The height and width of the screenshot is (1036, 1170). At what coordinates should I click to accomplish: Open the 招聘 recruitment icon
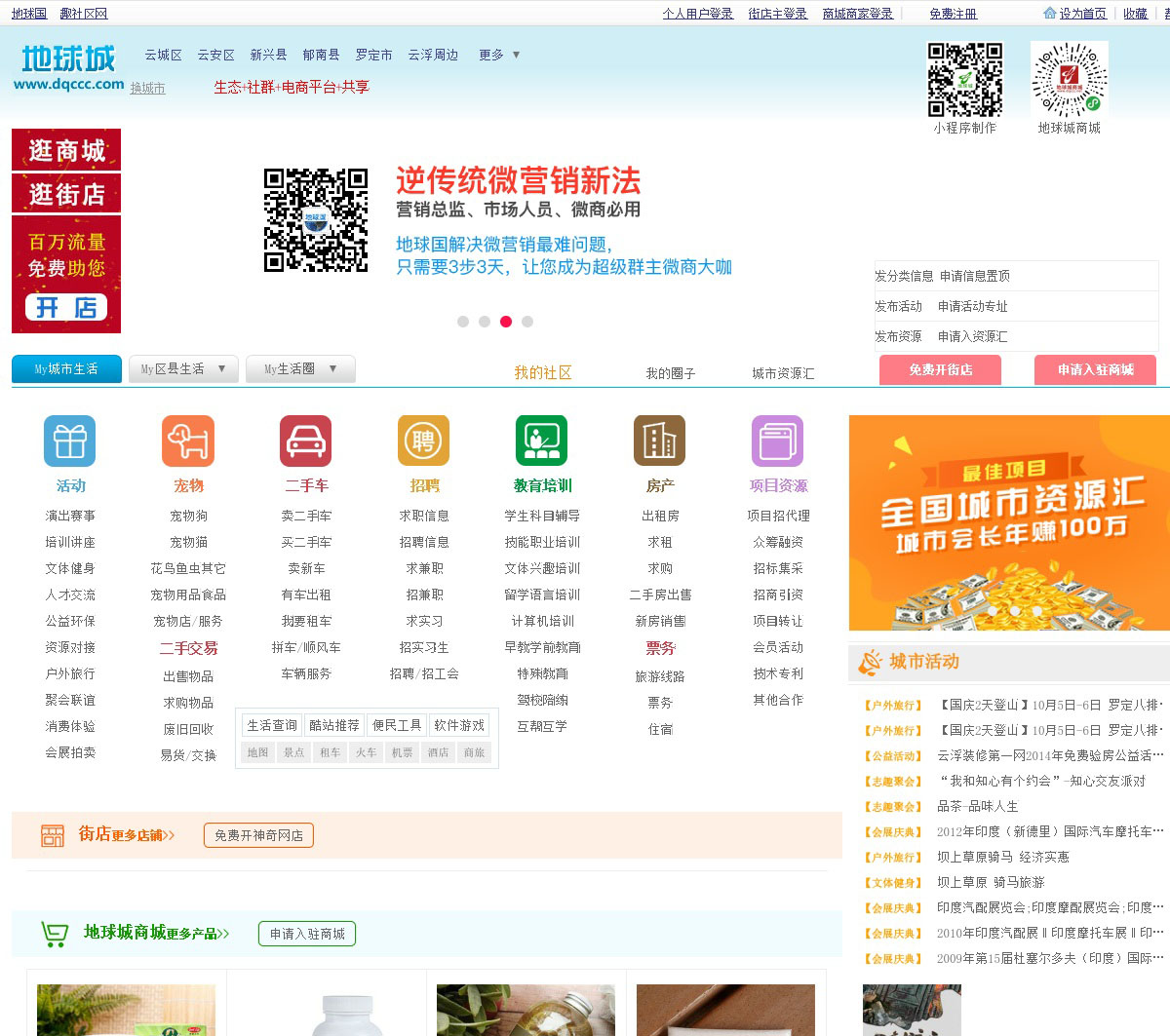click(x=424, y=441)
